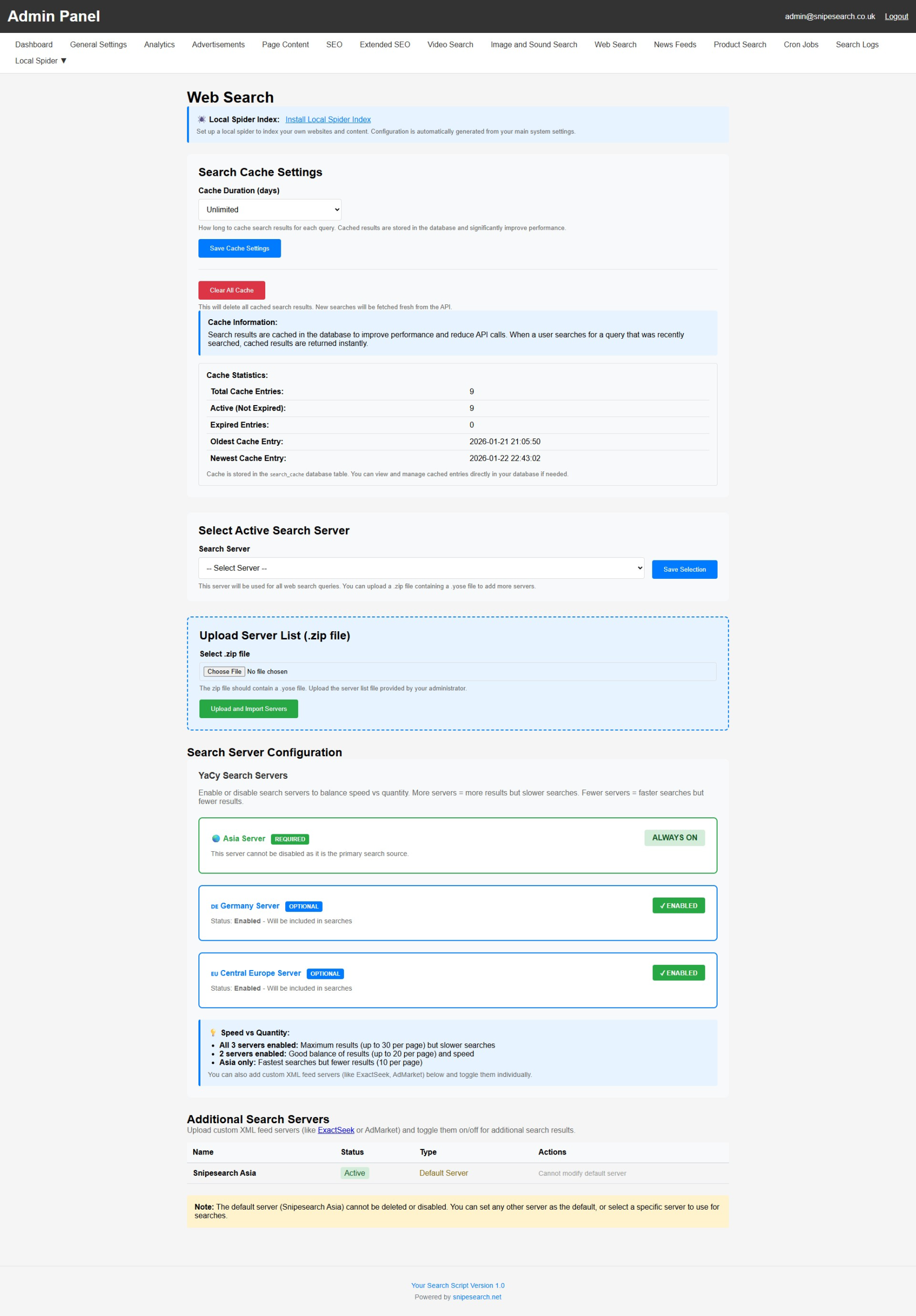Open the Search Server select dropdown

(421, 568)
